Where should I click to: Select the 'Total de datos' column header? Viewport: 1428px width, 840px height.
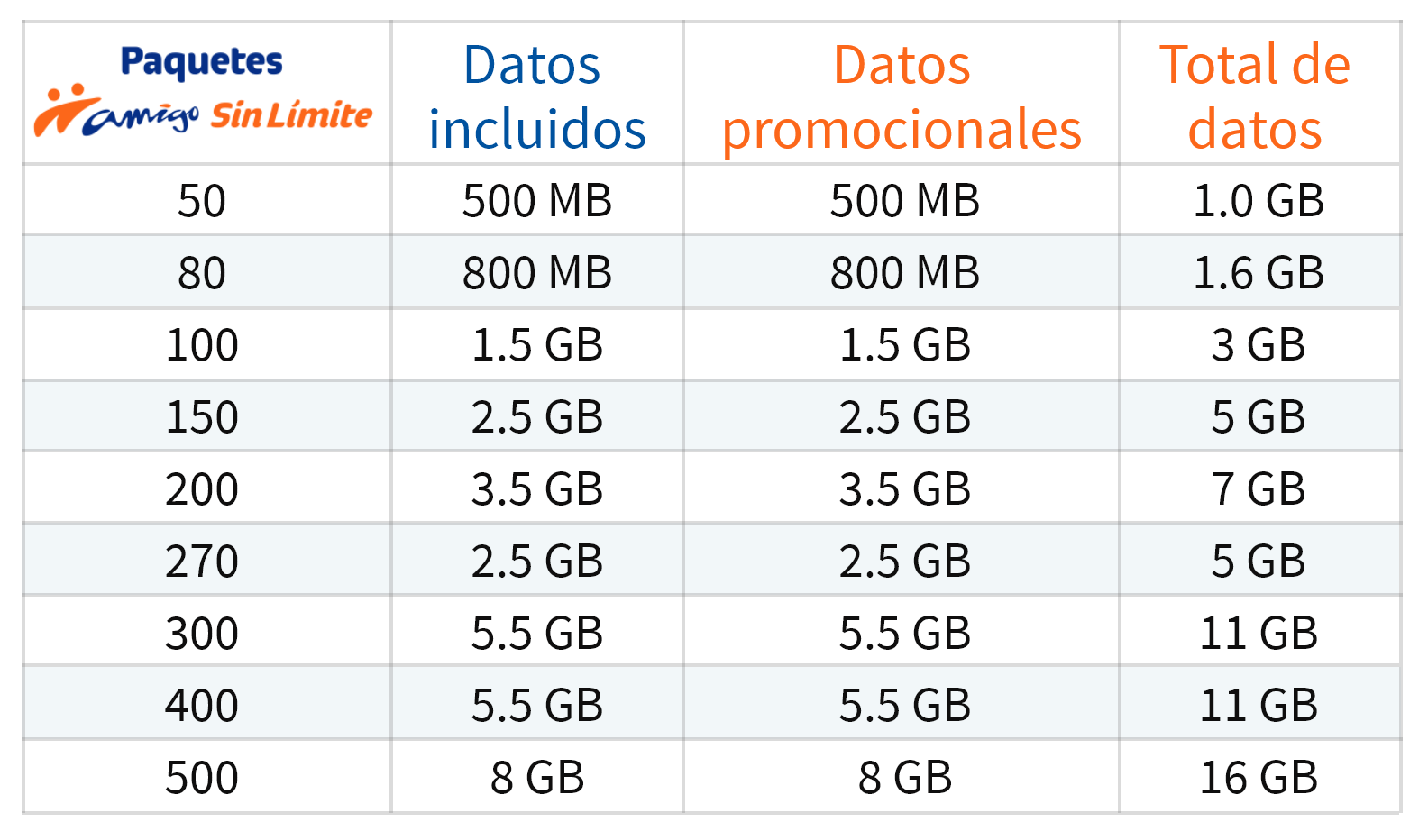[1255, 96]
